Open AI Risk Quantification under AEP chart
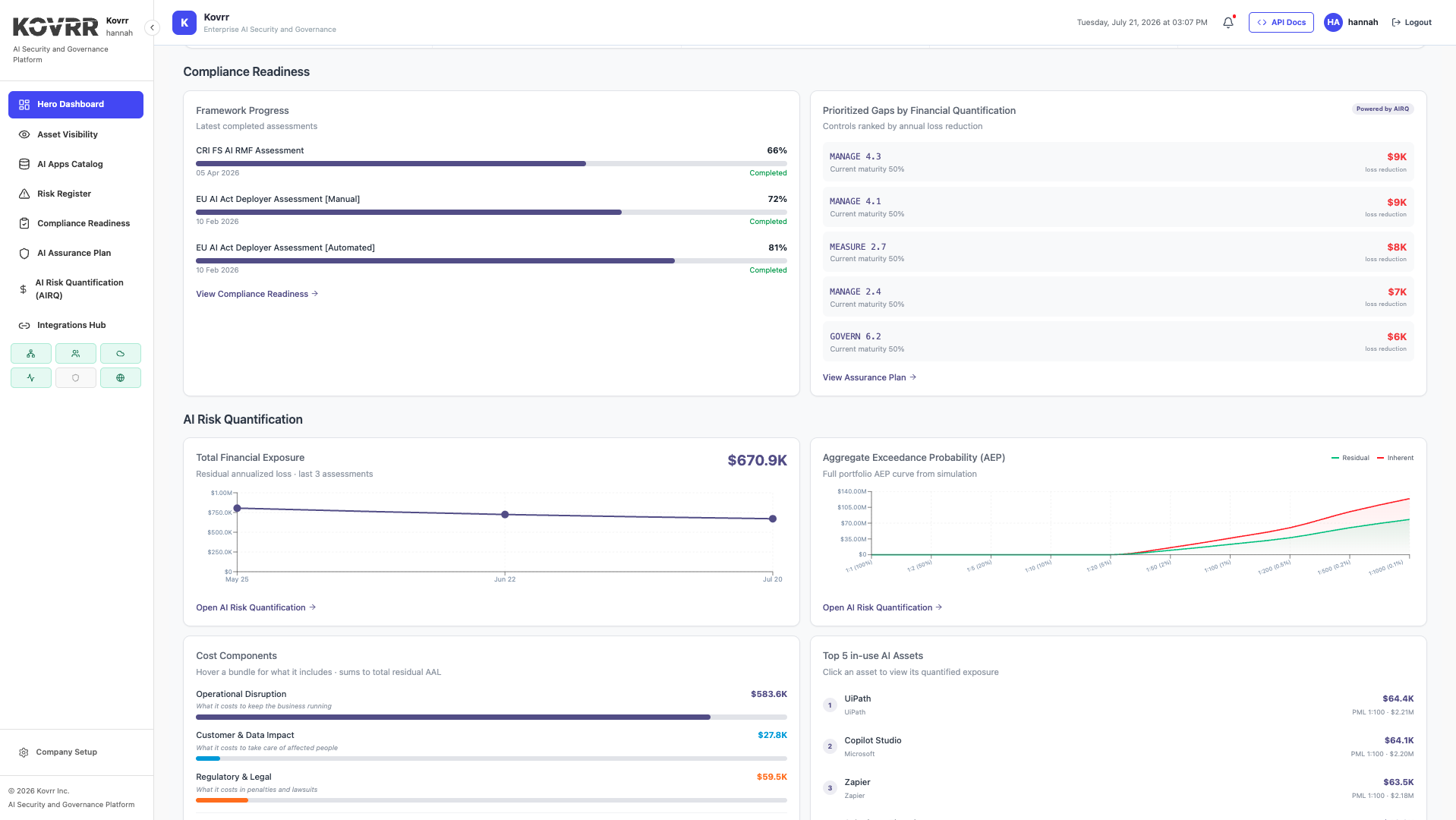This screenshot has height=820, width=1456. tap(882, 607)
